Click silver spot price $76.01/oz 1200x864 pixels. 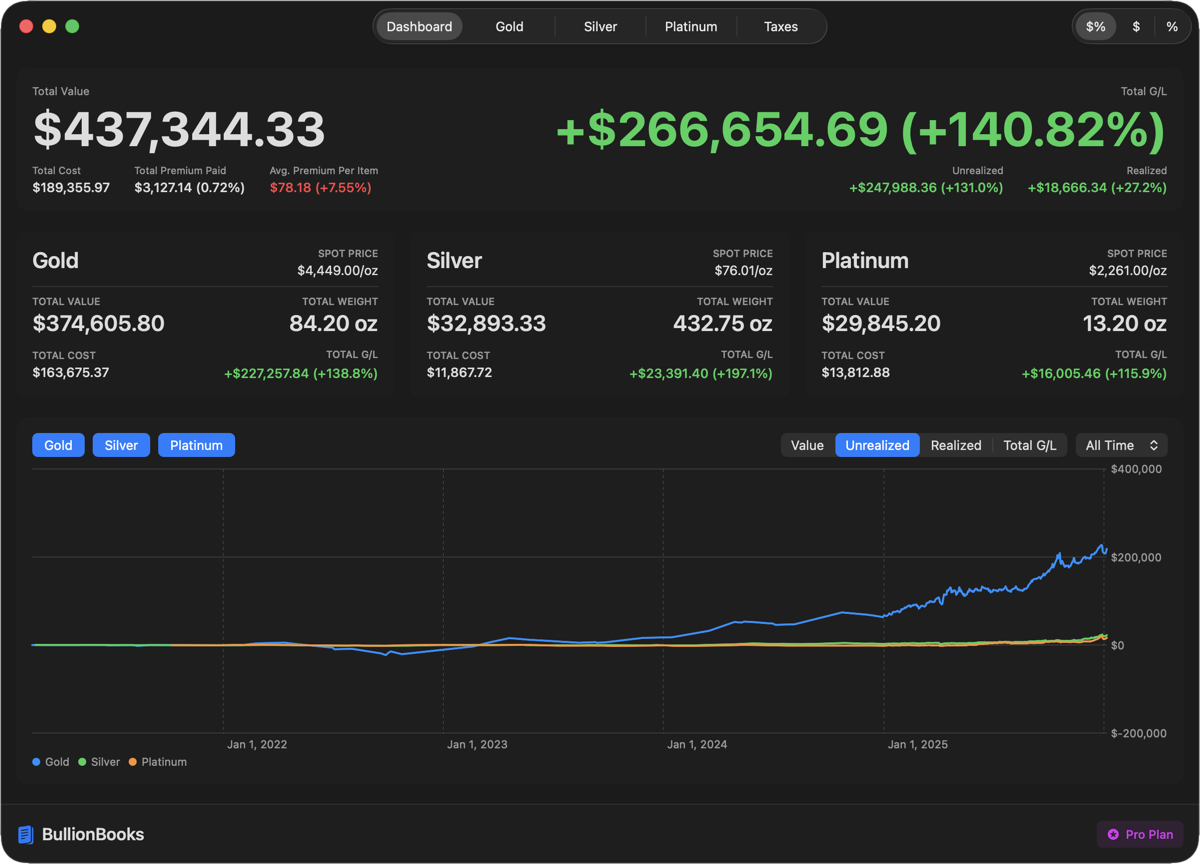pos(743,270)
